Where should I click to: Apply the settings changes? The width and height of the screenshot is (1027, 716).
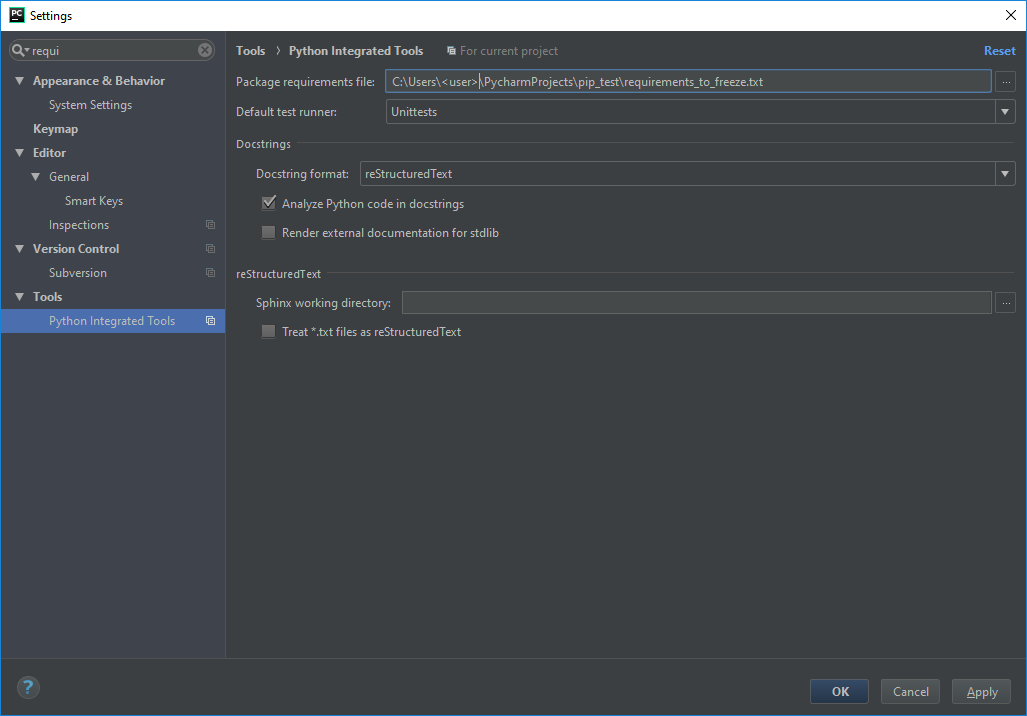[980, 691]
